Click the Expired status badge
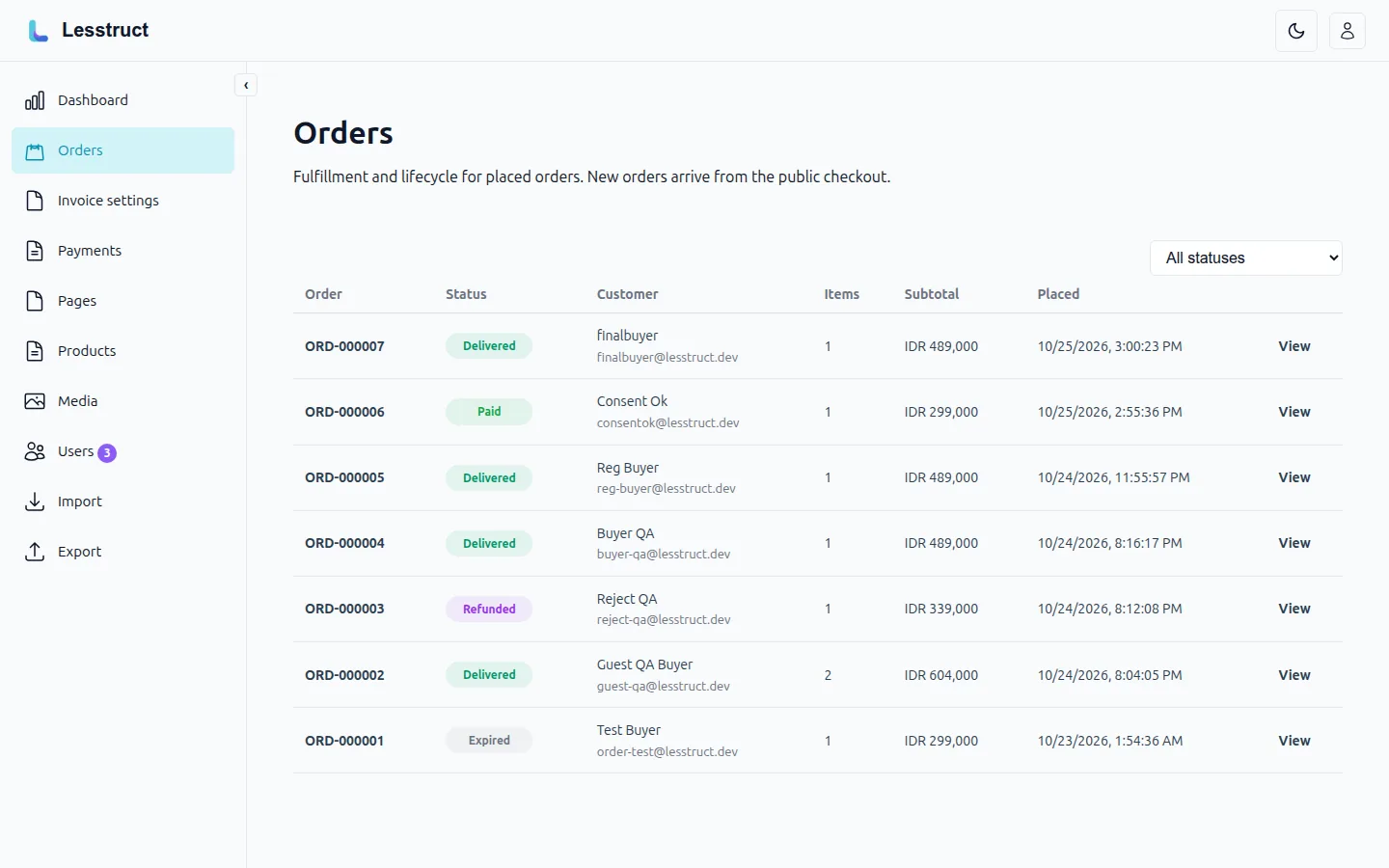The width and height of the screenshot is (1389, 868). tap(489, 741)
